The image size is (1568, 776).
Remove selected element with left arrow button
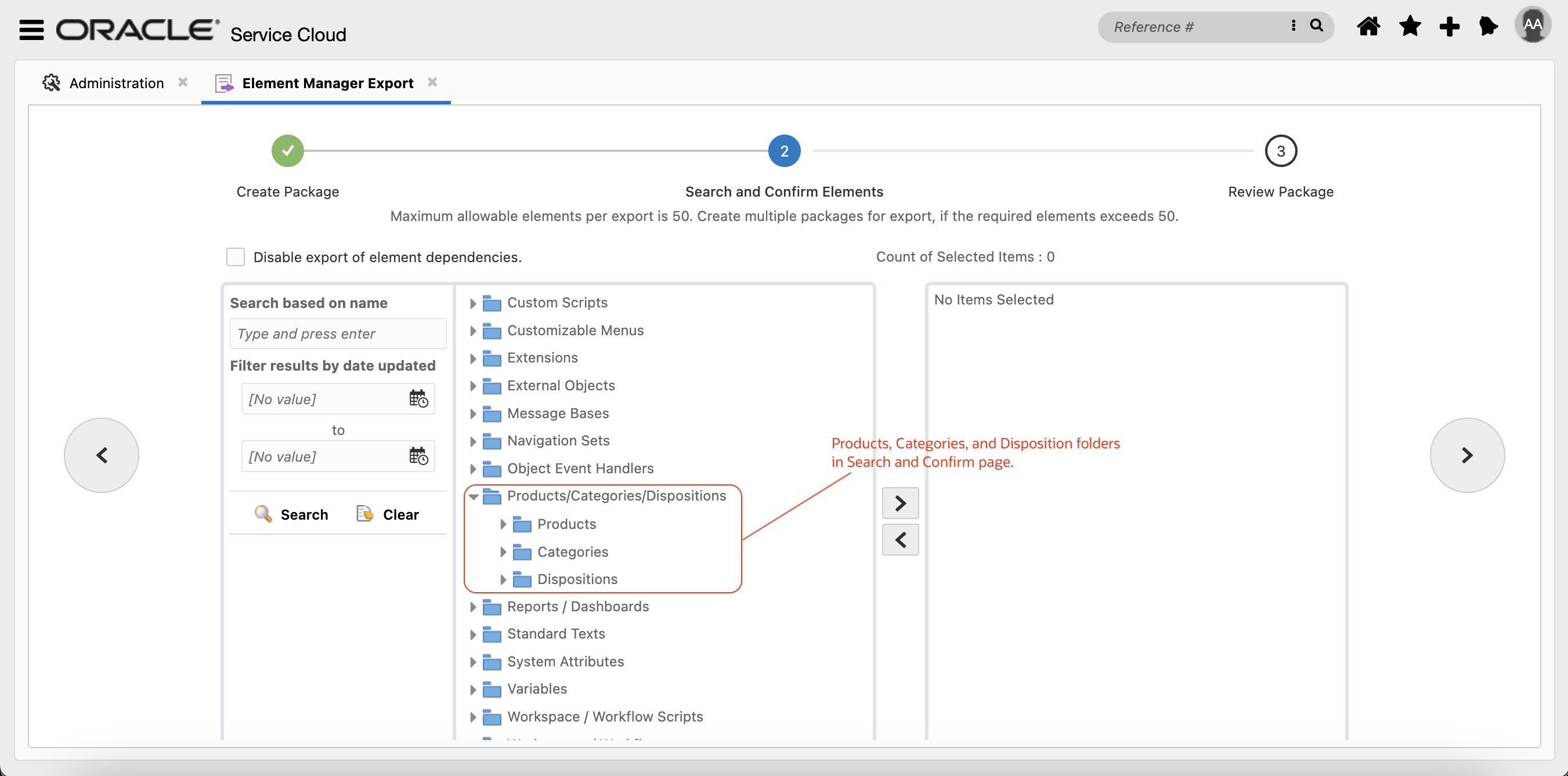click(x=899, y=539)
